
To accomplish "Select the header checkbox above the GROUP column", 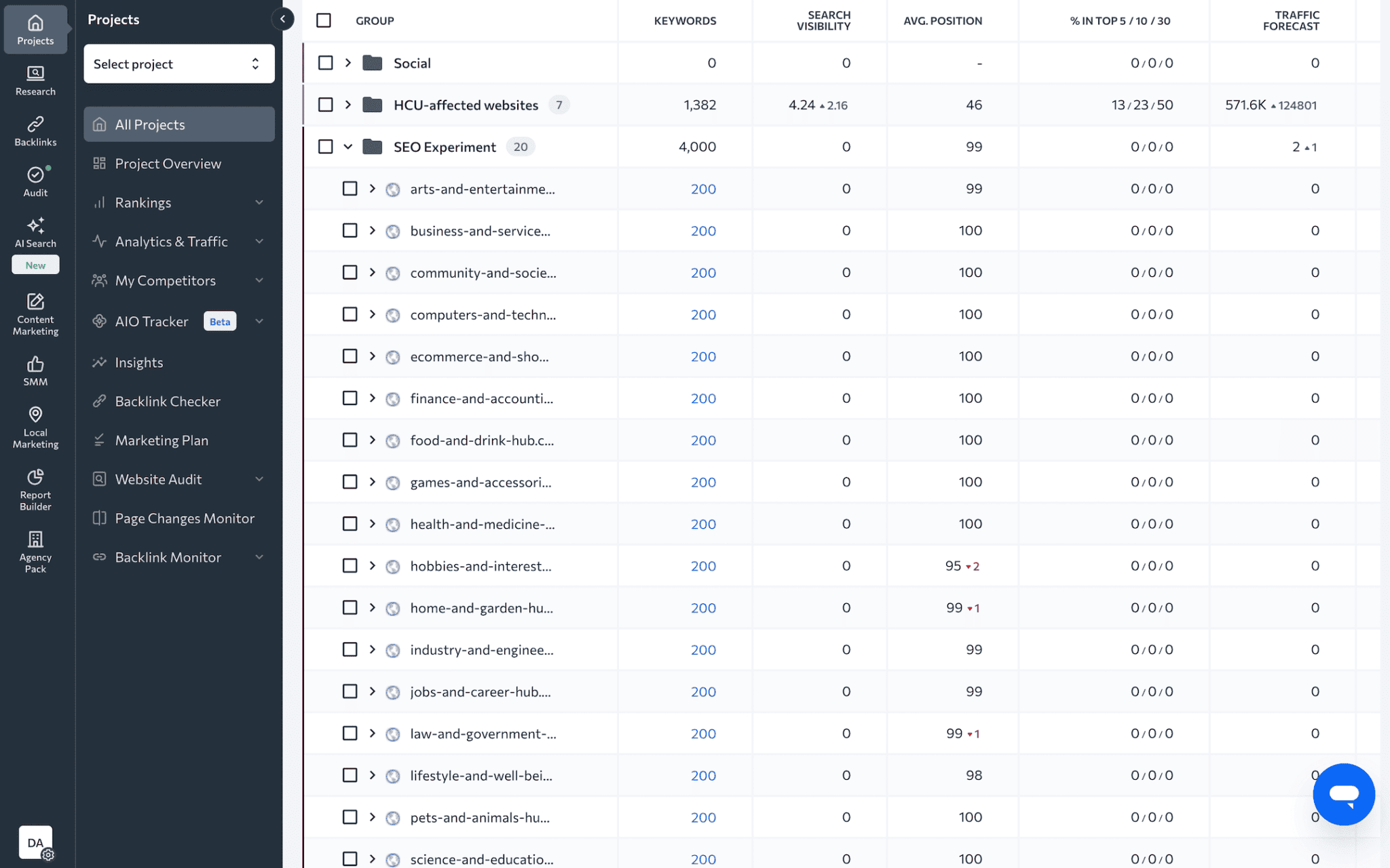I will point(324,20).
